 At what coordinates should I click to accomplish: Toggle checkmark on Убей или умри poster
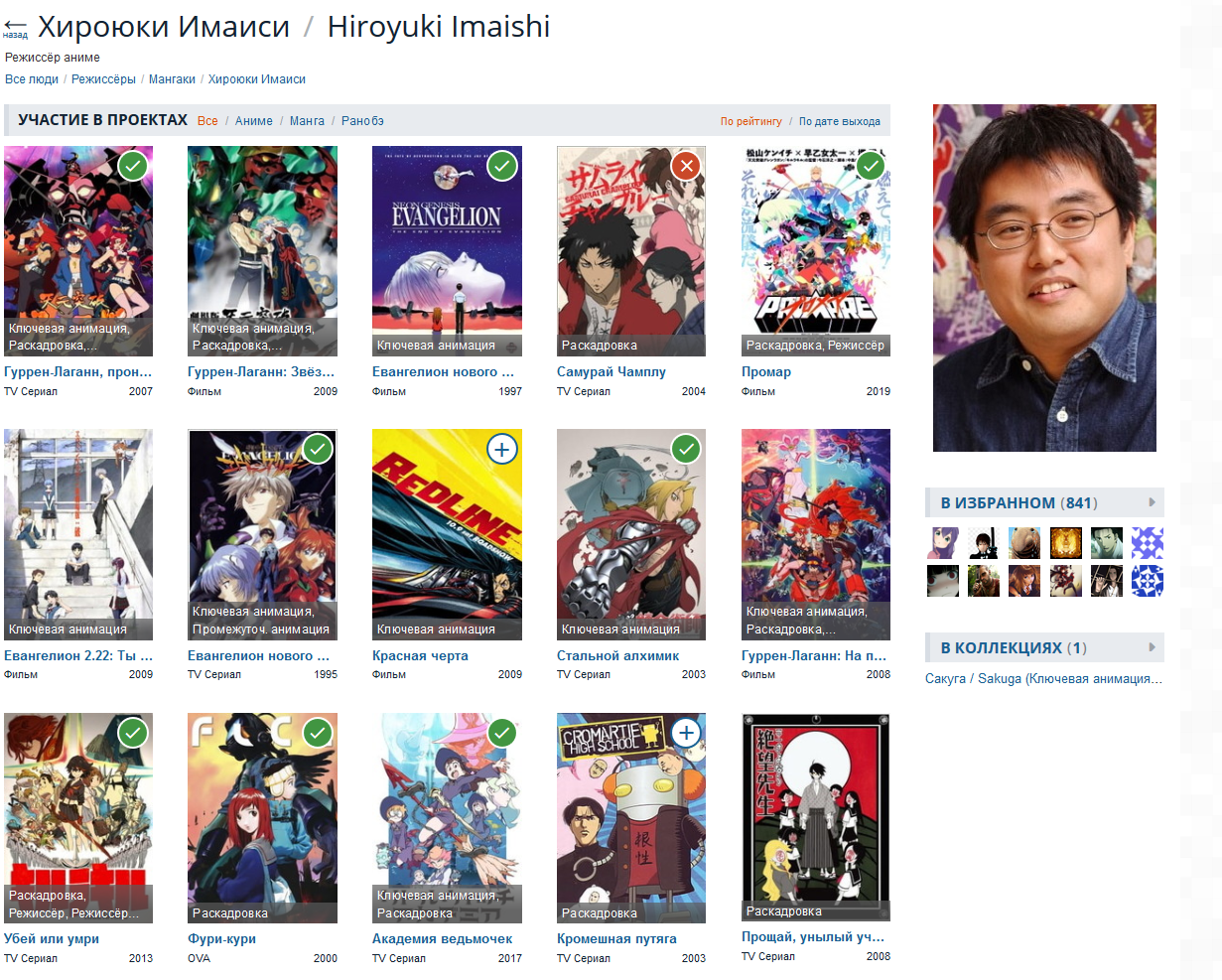tap(133, 733)
